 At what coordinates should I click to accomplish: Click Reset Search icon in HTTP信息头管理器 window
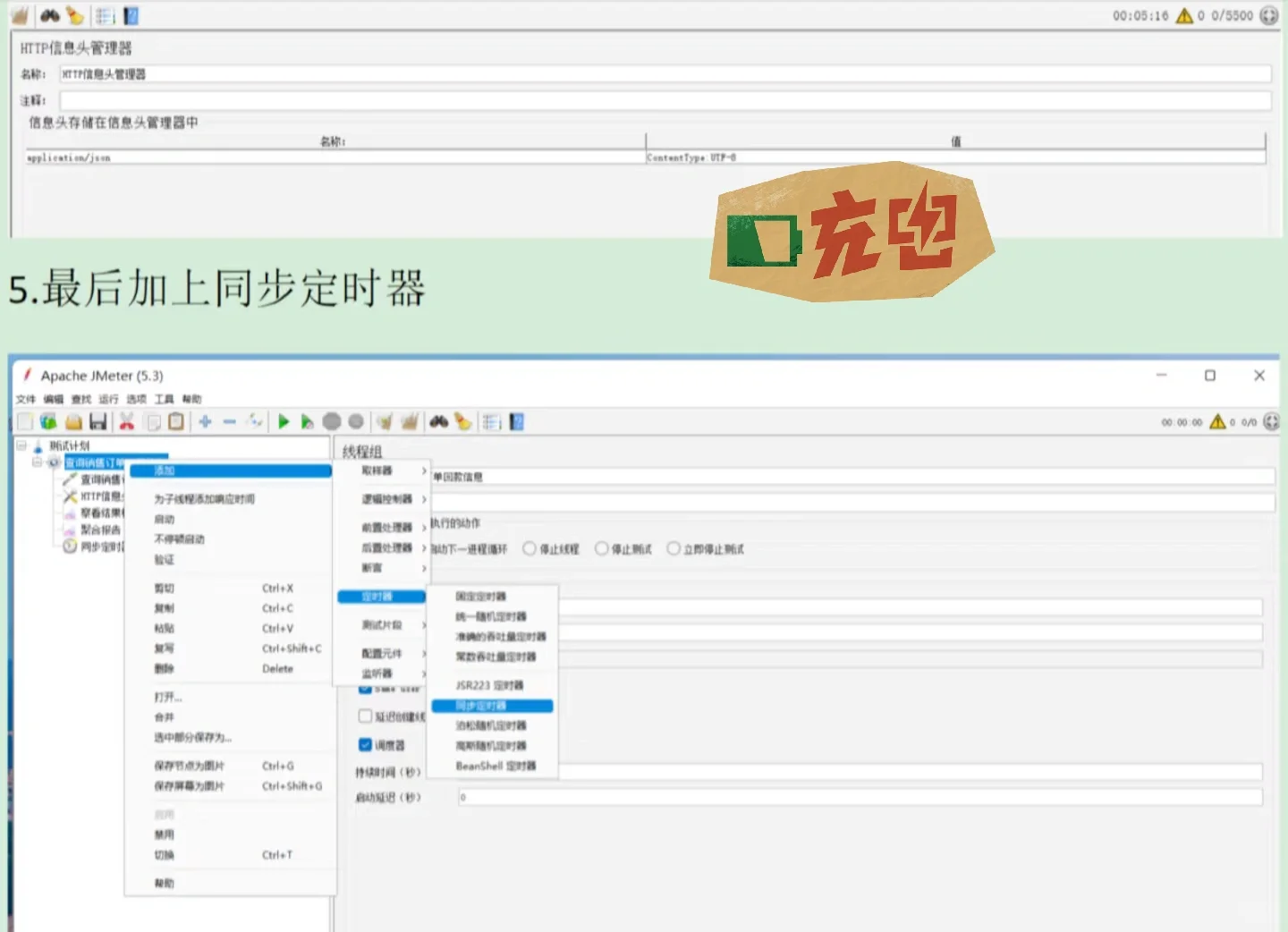point(74,15)
